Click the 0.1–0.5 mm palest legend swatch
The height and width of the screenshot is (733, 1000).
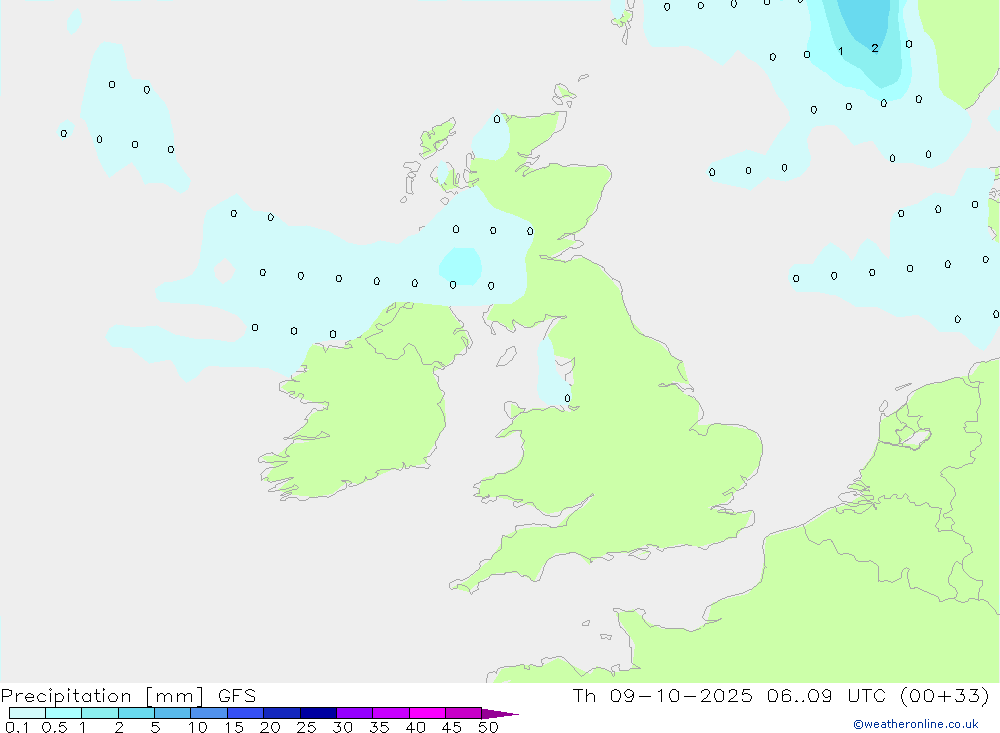click(x=27, y=713)
